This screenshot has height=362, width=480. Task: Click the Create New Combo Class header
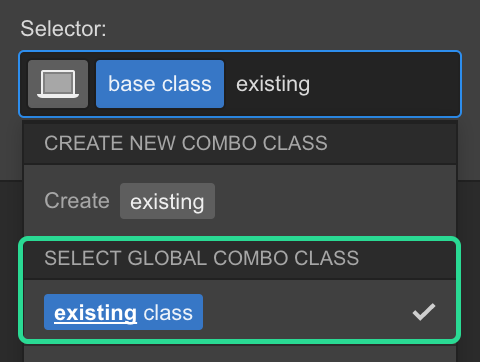click(240, 143)
